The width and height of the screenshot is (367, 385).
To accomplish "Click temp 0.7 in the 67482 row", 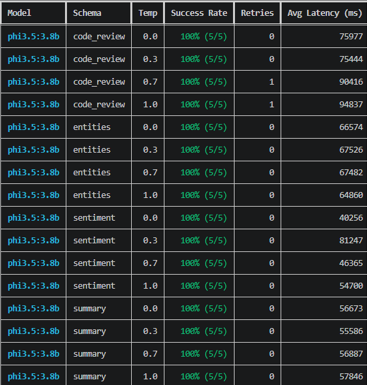I will [150, 172].
